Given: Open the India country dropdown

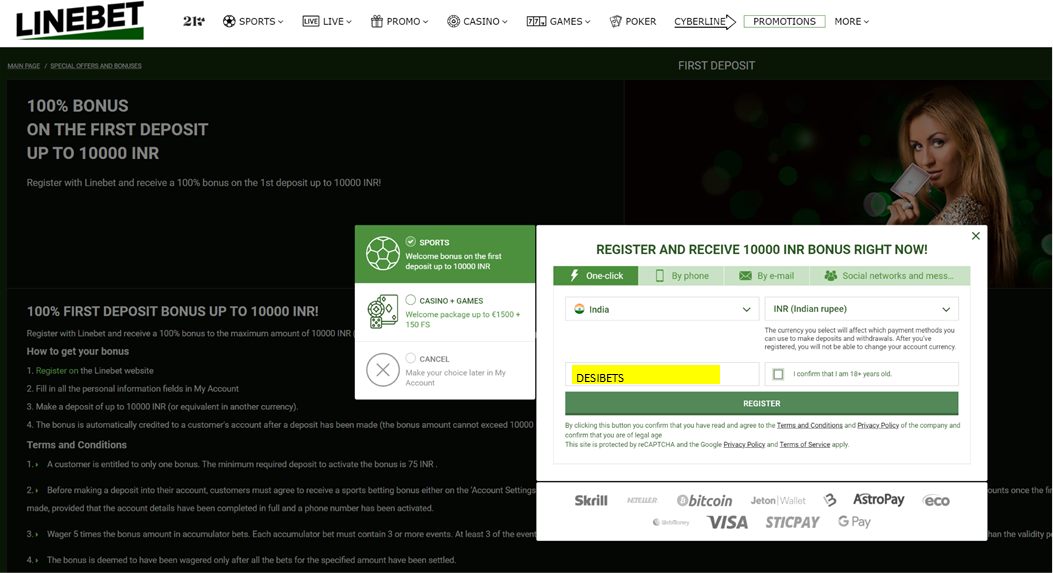Looking at the screenshot, I should pyautogui.click(x=662, y=309).
